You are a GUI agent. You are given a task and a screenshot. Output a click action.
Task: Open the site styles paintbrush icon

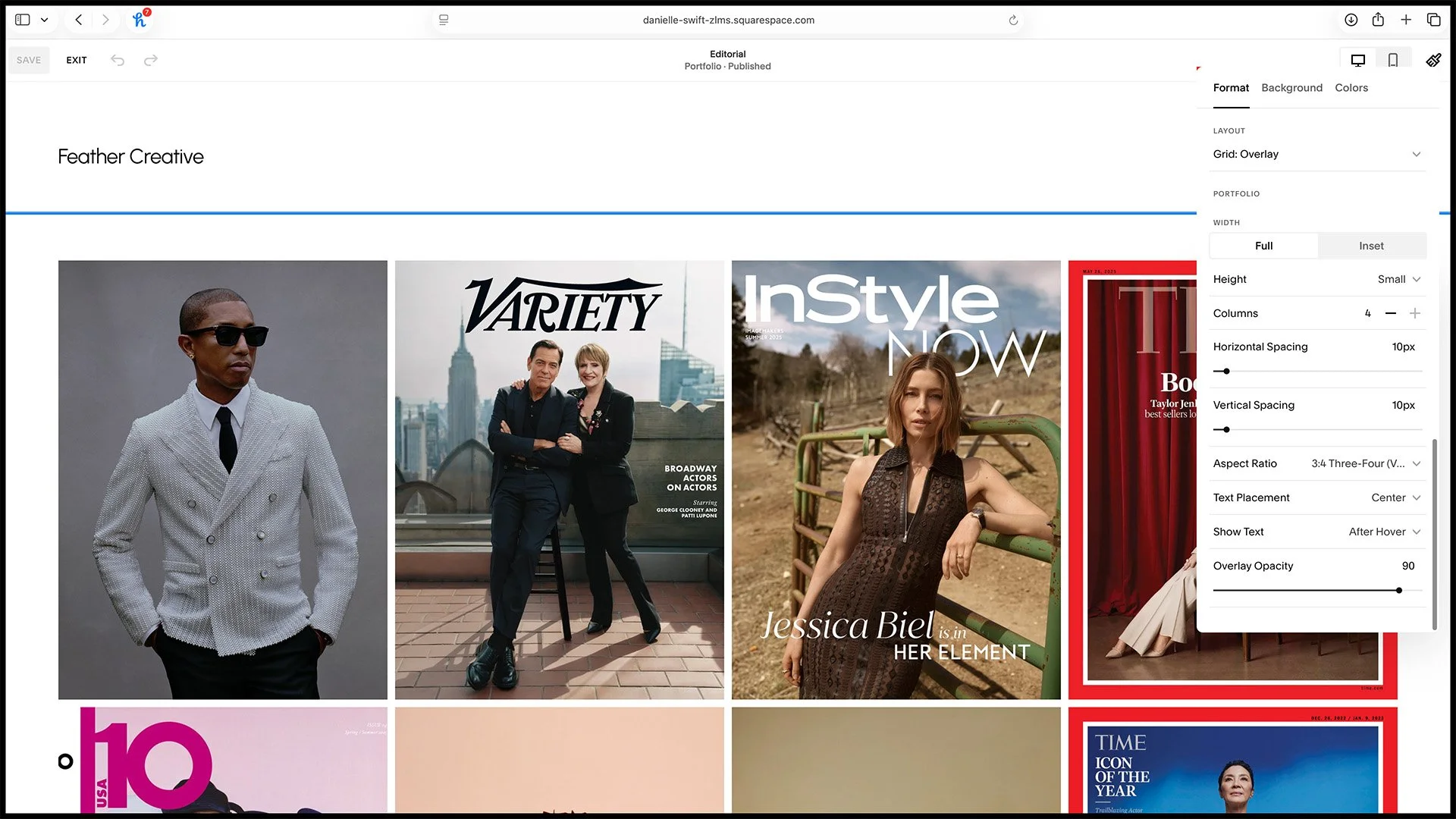pos(1433,60)
